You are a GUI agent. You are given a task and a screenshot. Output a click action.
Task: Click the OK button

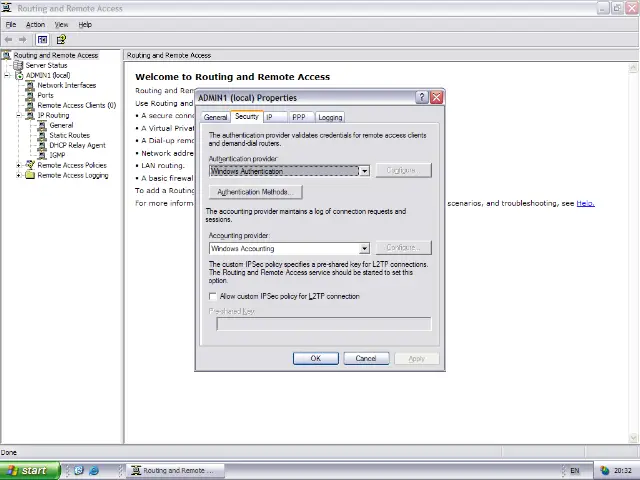[x=316, y=358]
